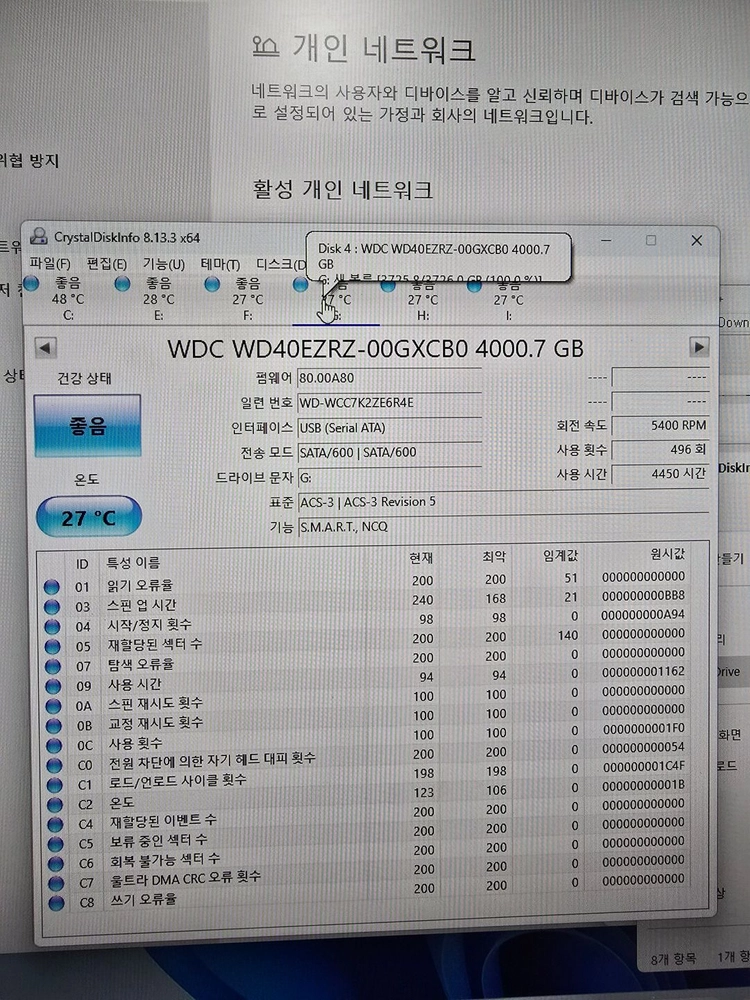This screenshot has width=750, height=1000.
Task: Click status icon for 0C 사용 횟수
Action: coord(54,746)
